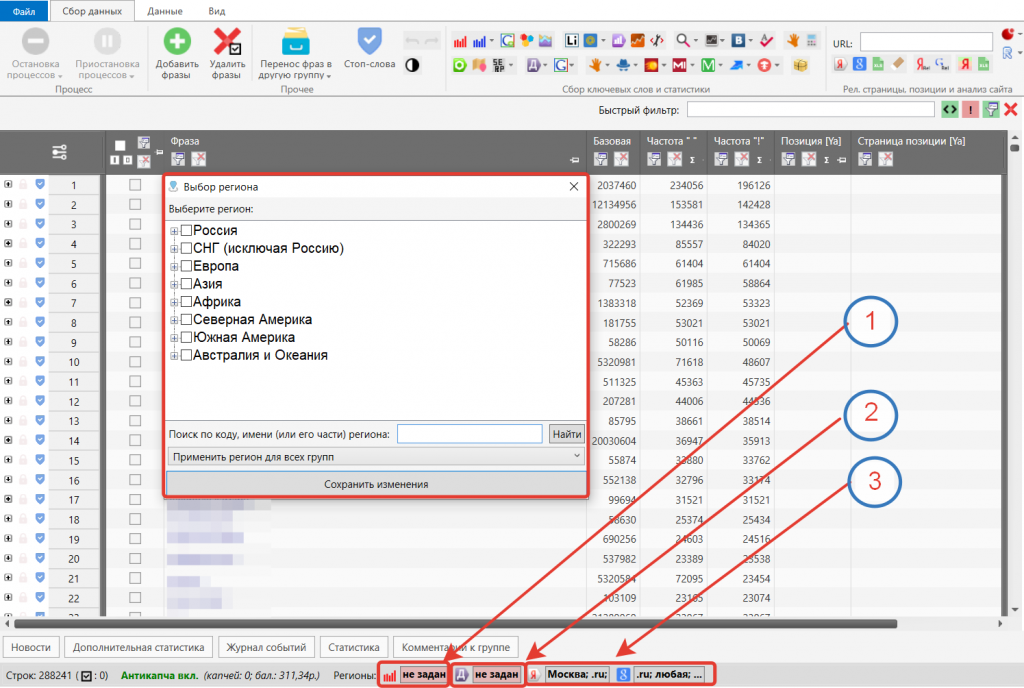Click the red bar-chart Wordstat icon in the ribbon
Image resolution: width=1024 pixels, height=688 pixels.
460,42
